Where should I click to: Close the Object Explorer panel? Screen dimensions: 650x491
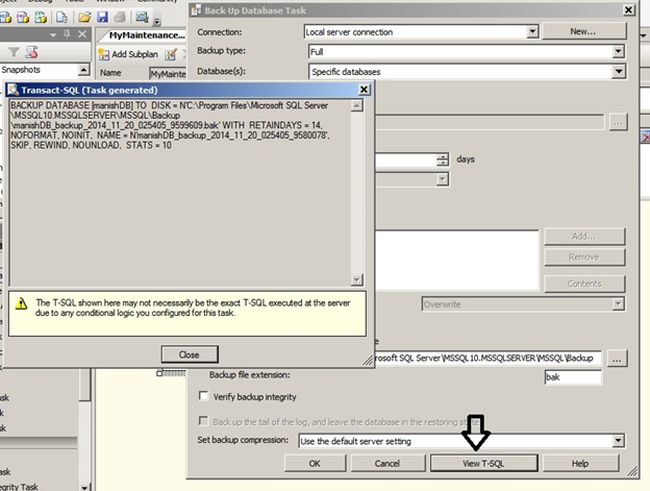[82, 34]
